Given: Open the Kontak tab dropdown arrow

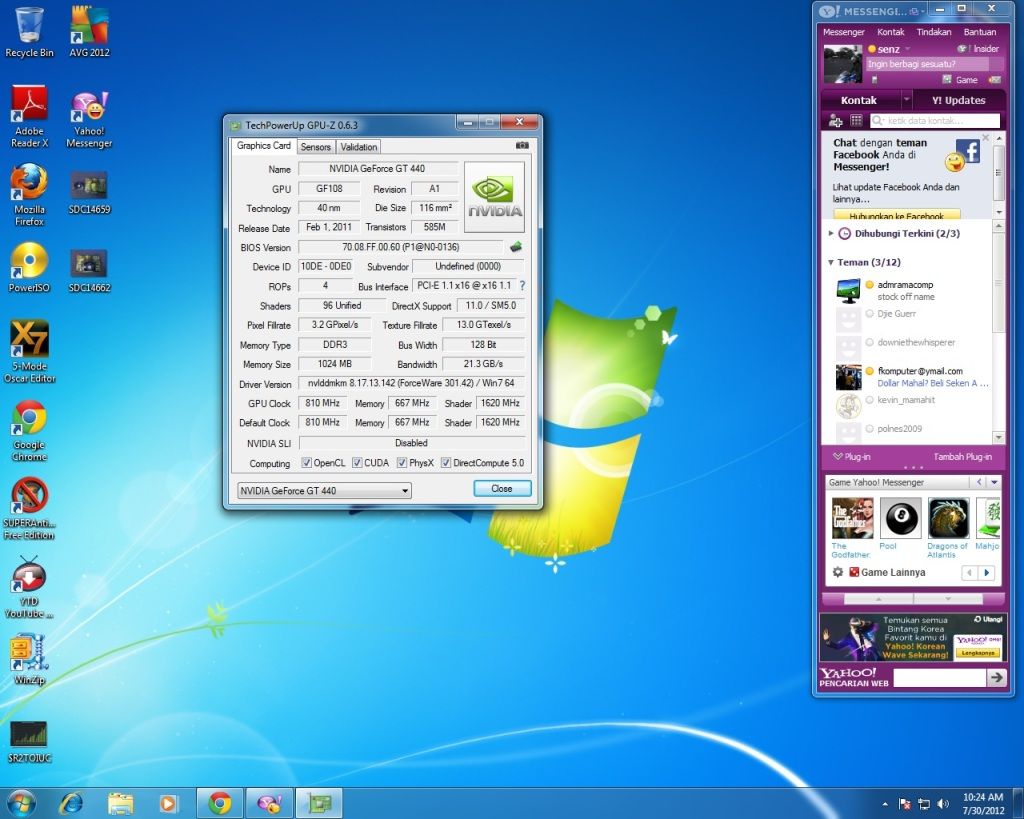Looking at the screenshot, I should tap(906, 100).
